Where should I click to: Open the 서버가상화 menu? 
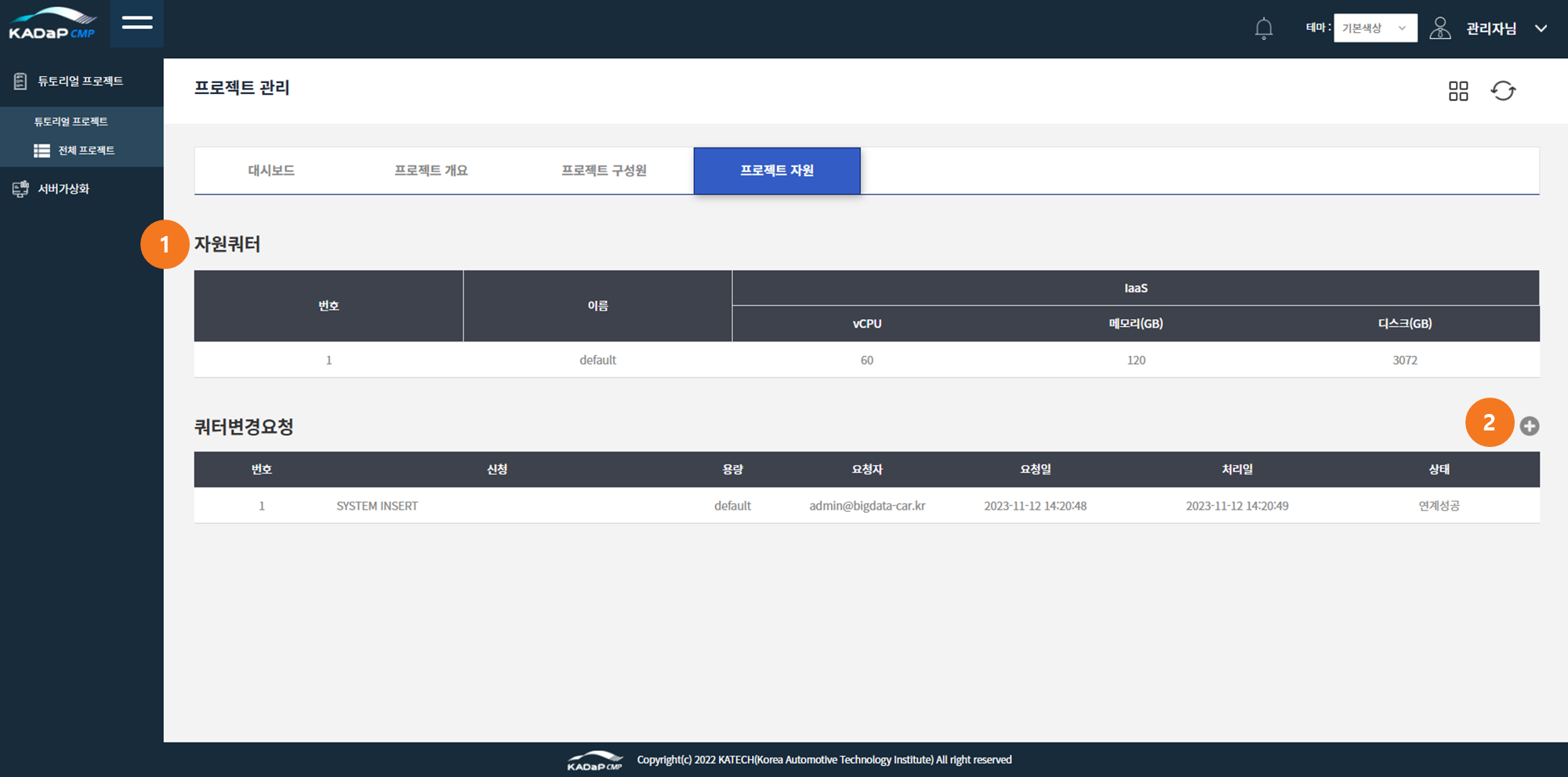click(64, 189)
